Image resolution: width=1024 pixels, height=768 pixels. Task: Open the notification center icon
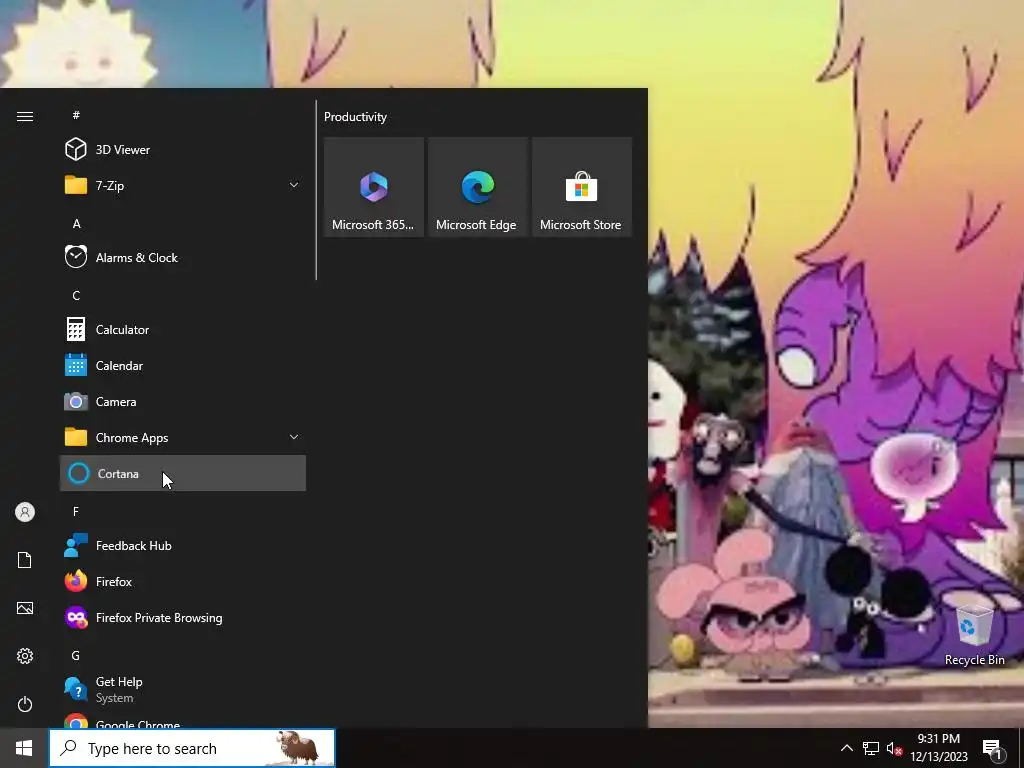(992, 750)
